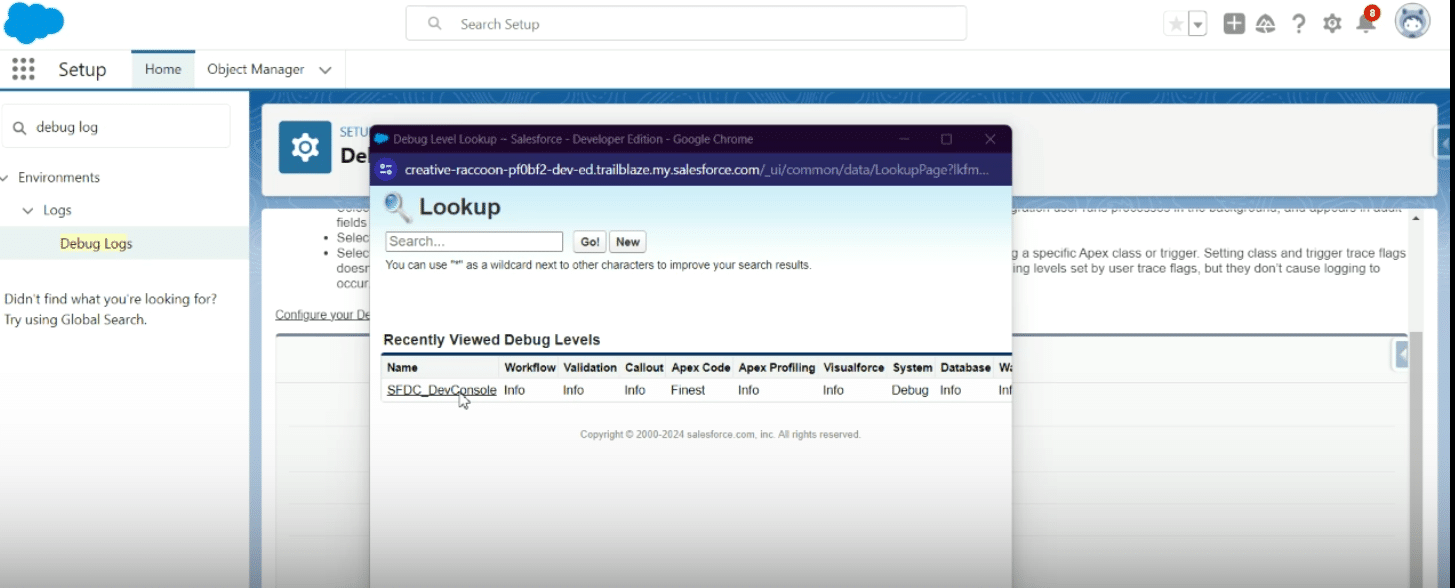This screenshot has width=1455, height=588.
Task: Click the 'Finest' value under Apex Code
Action: [688, 390]
